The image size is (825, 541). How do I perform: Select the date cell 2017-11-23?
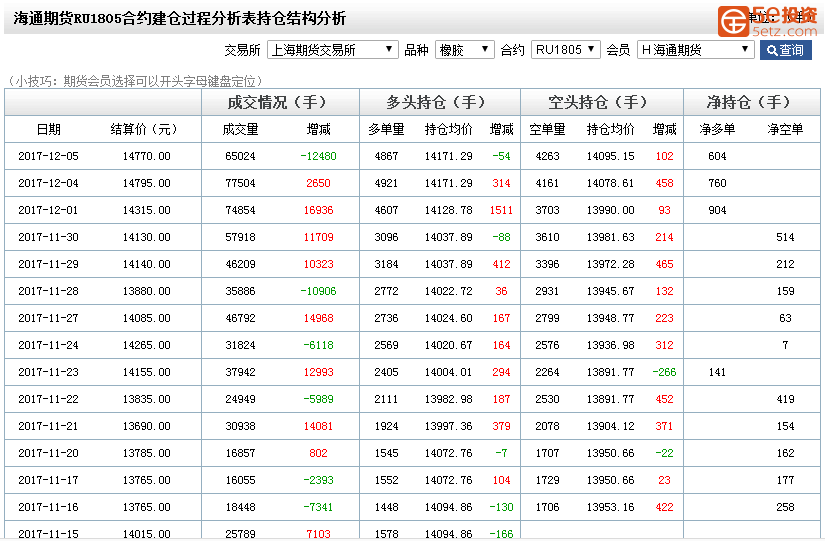(x=48, y=372)
